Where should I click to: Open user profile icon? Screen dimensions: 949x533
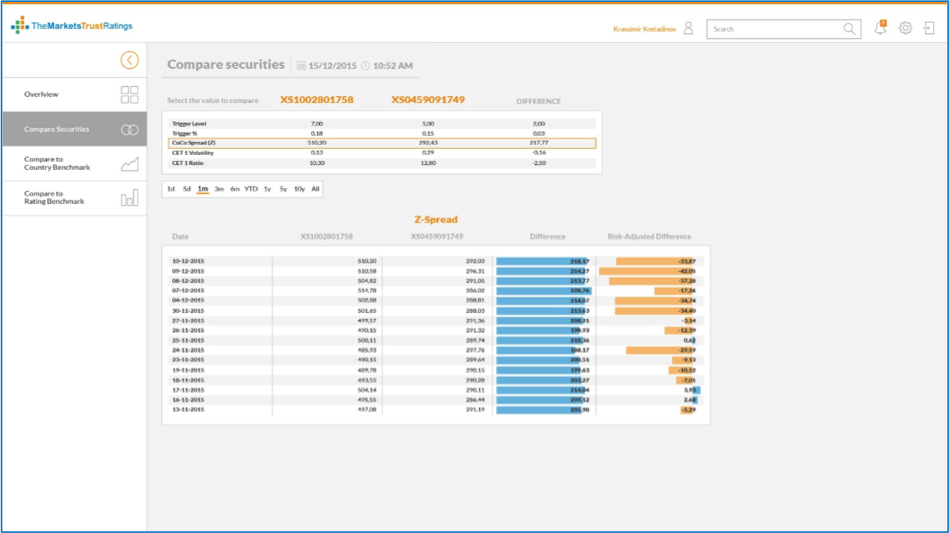coord(688,28)
